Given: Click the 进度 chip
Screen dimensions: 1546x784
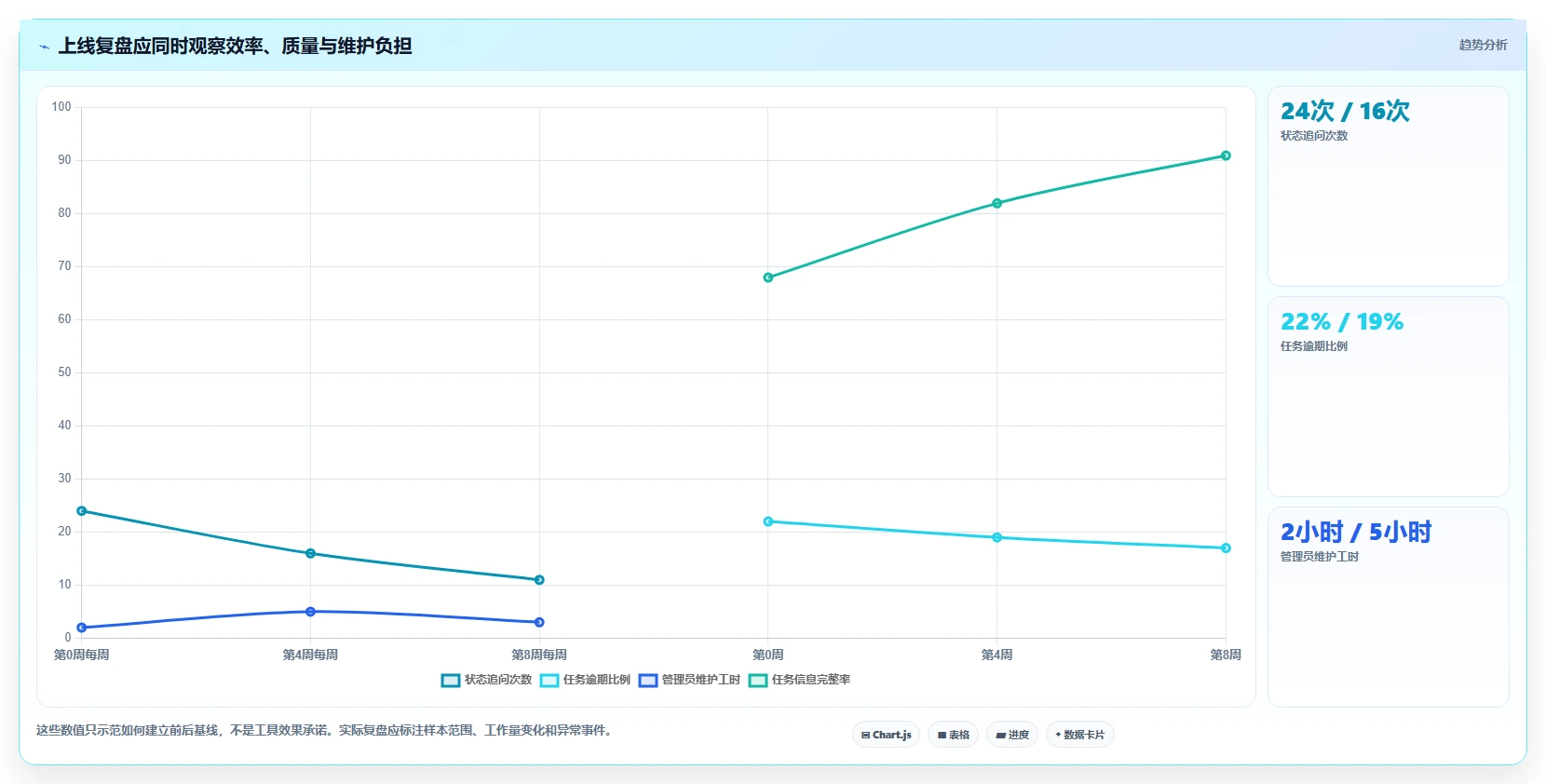Looking at the screenshot, I should [x=1012, y=735].
